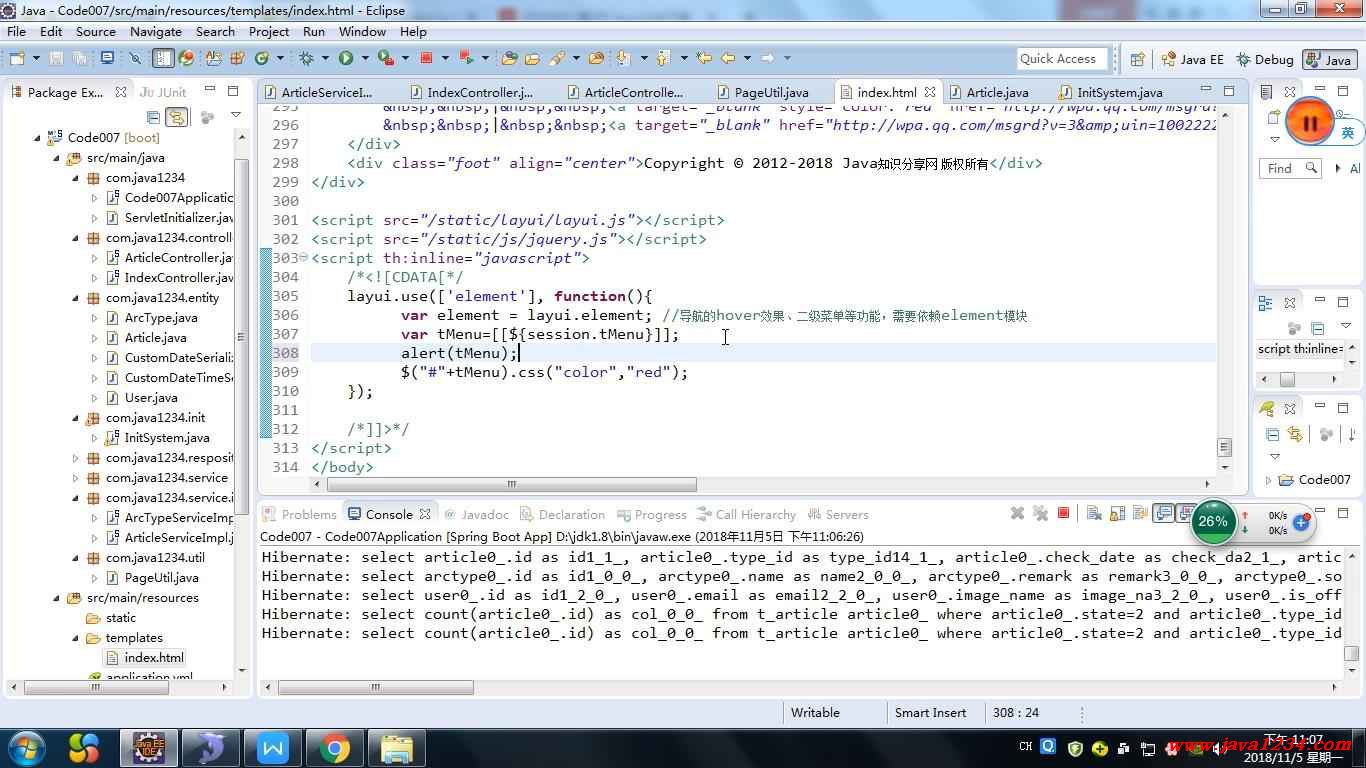Click the Last Edit Location arrow icon
Viewport: 1366px width, 768px height.
click(x=703, y=58)
